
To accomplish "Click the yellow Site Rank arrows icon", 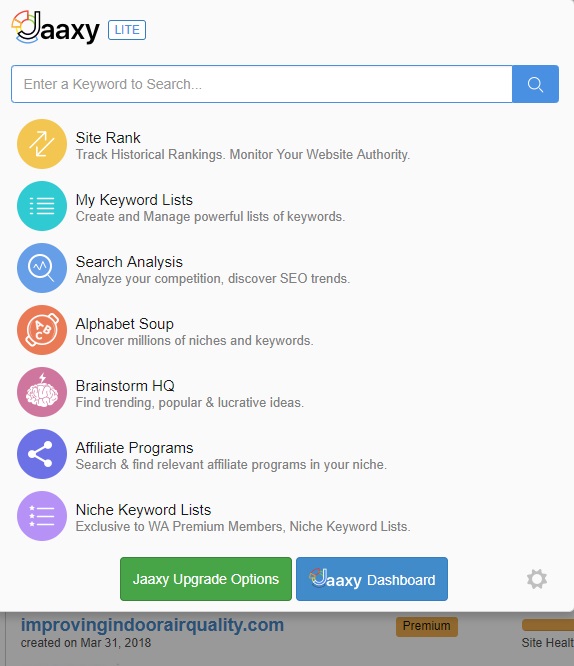I will pyautogui.click(x=42, y=144).
